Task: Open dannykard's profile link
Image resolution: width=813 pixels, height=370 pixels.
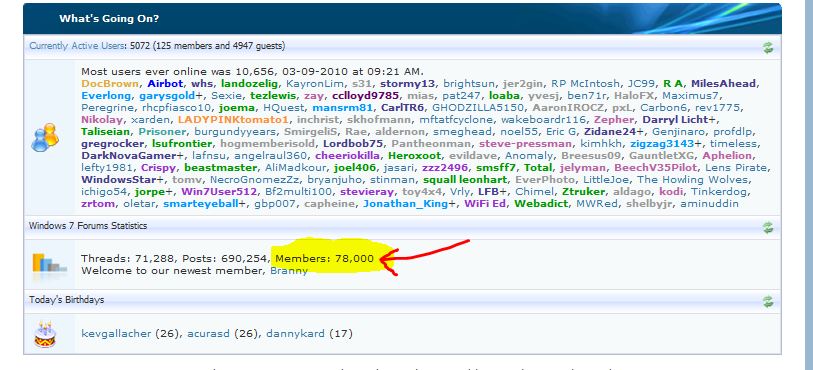Action: tap(295, 333)
